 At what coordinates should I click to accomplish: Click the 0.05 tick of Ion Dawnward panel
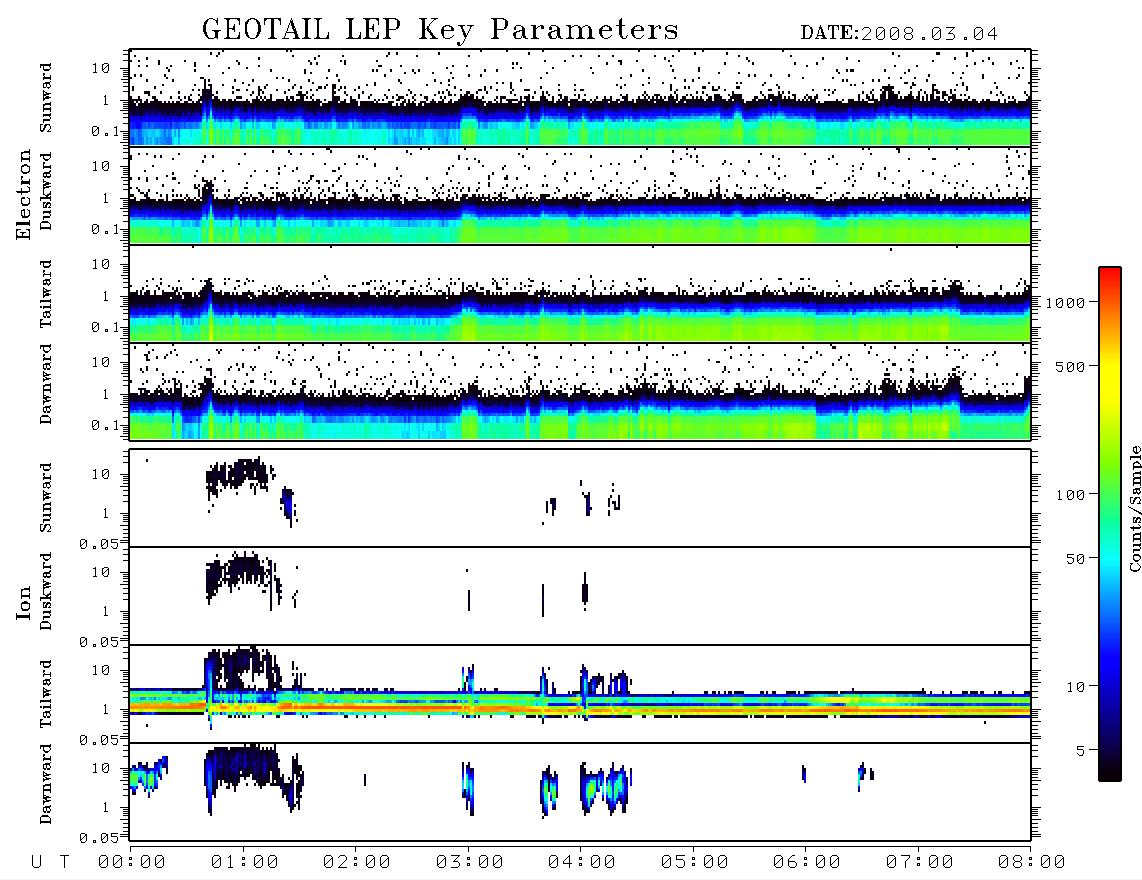click(x=99, y=838)
